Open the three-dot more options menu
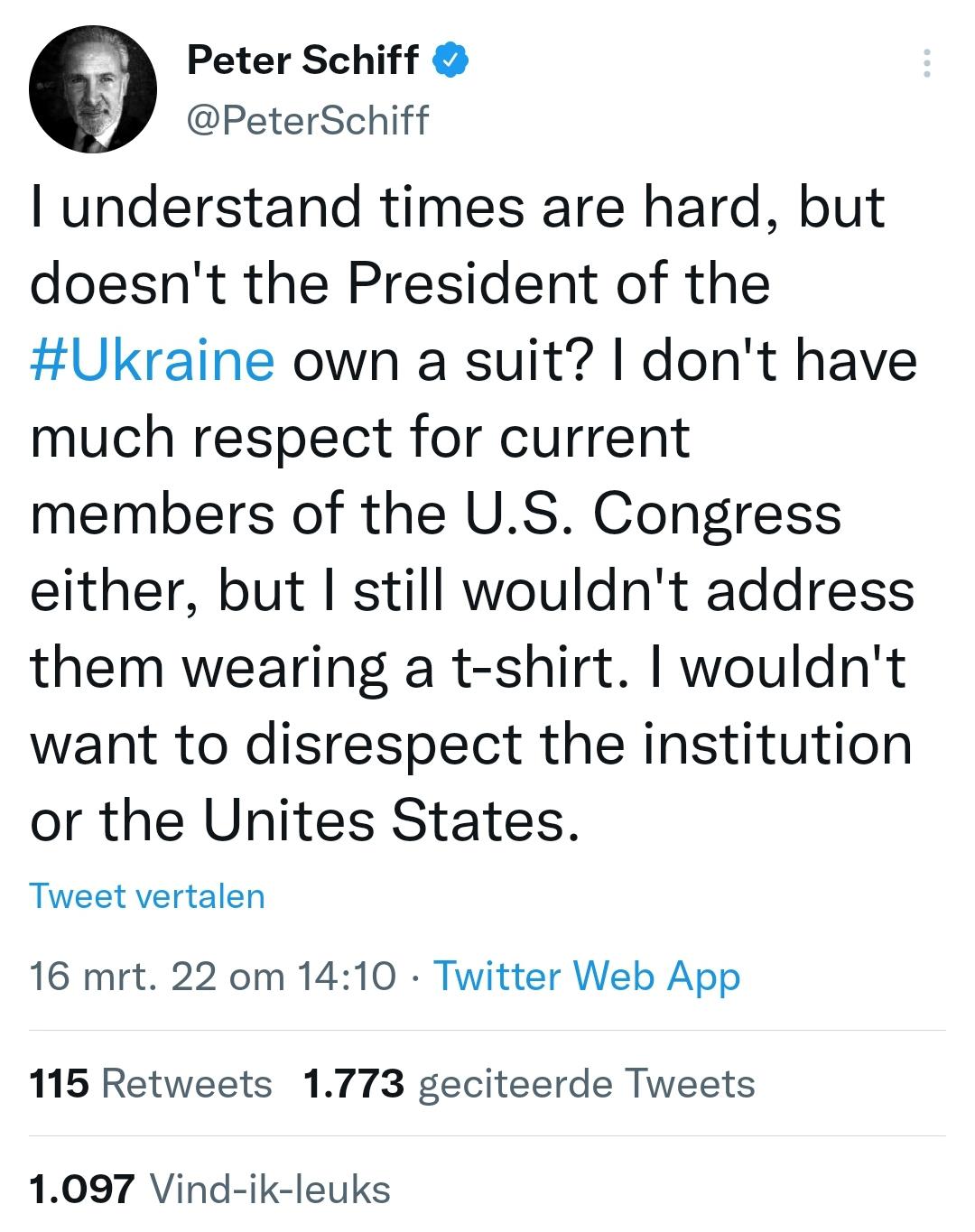Viewport: 975px width, 1232px height. click(x=925, y=63)
